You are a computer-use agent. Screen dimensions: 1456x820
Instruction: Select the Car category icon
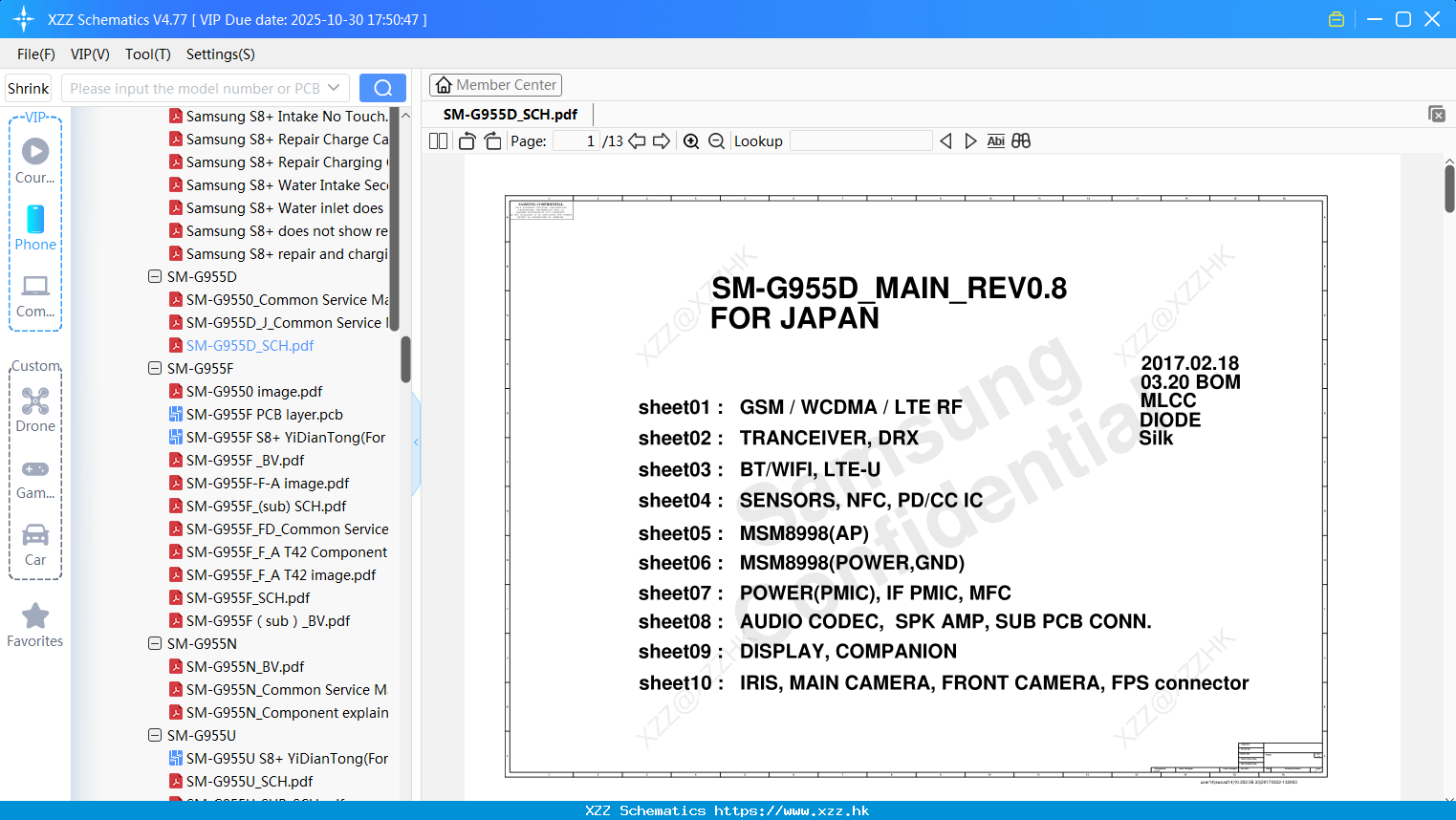[x=35, y=545]
